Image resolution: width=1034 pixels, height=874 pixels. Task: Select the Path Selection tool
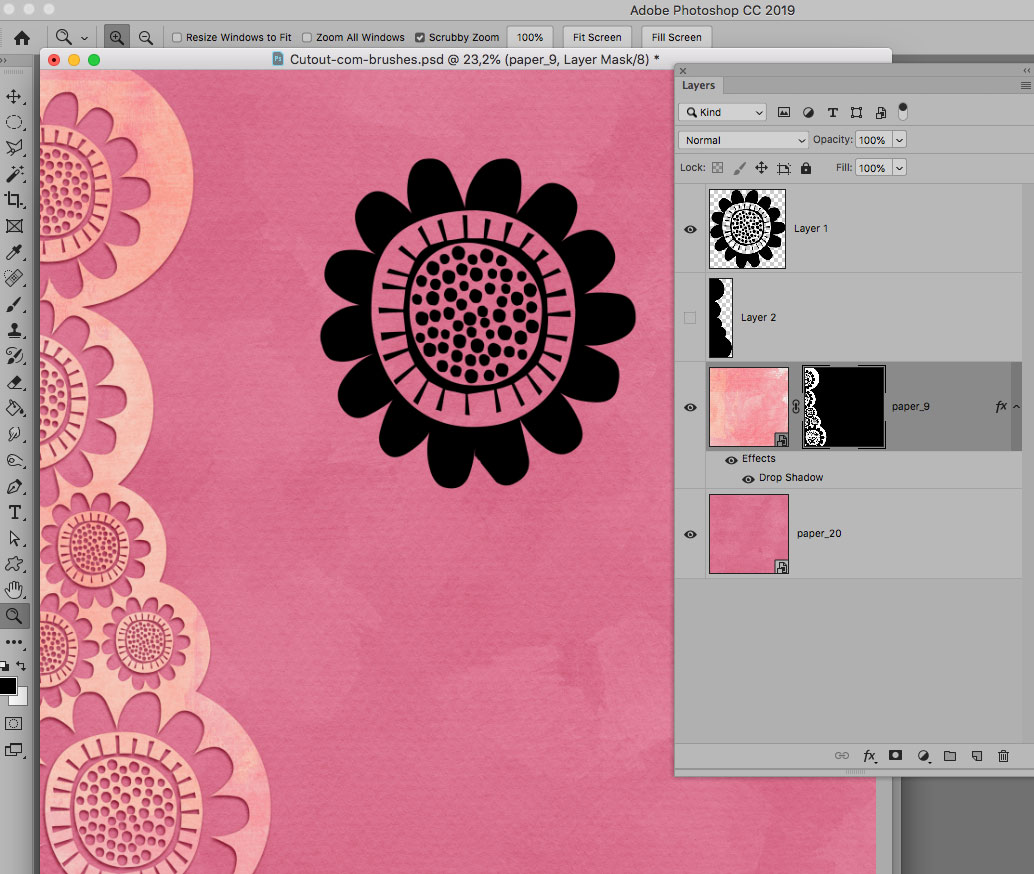click(14, 538)
